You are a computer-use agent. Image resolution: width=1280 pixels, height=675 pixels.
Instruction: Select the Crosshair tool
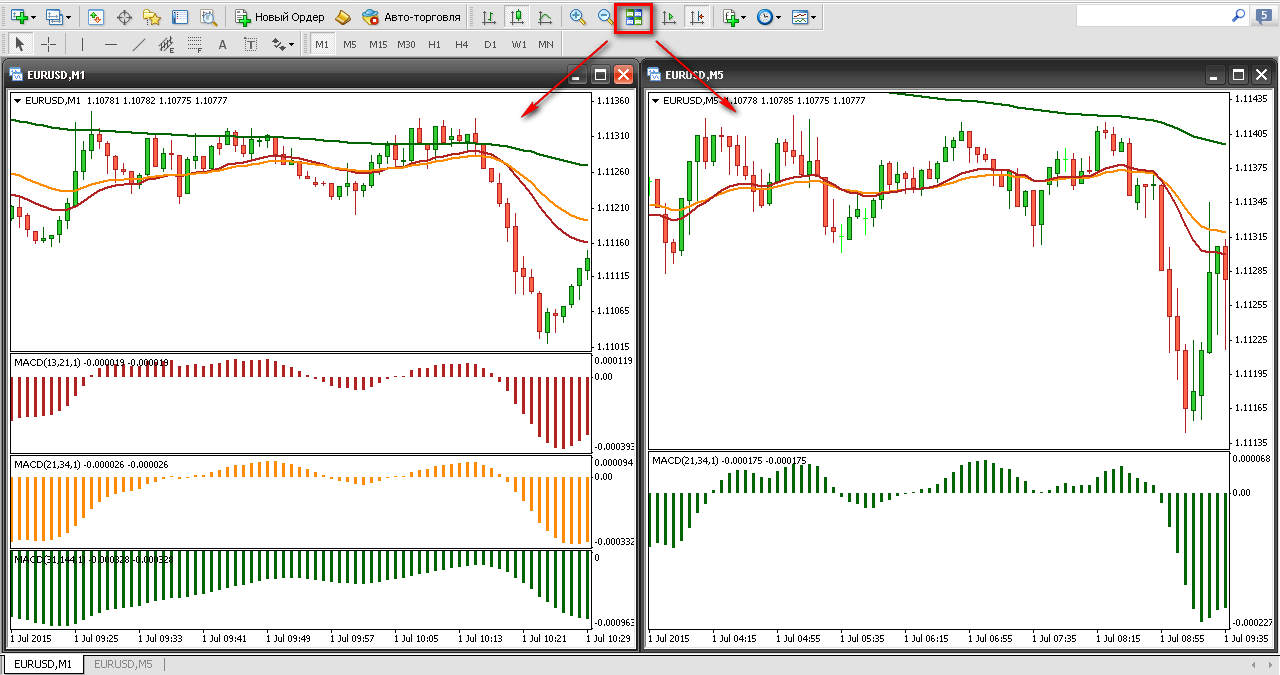pos(48,44)
